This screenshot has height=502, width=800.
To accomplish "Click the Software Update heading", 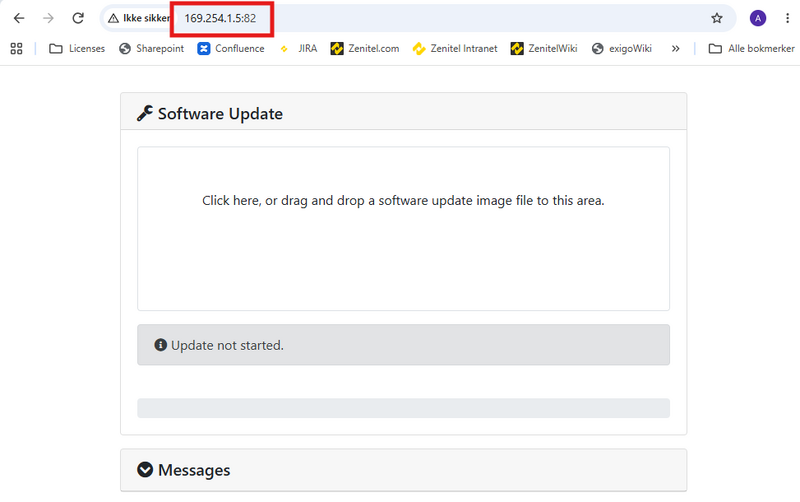I will pos(220,113).
